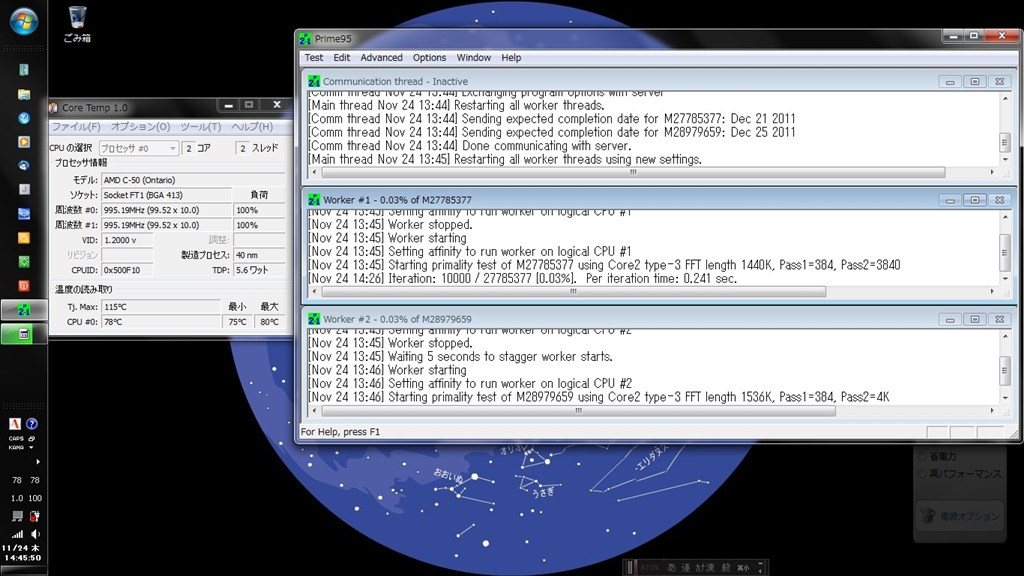Click the ATOK red A tray icon

[x=14, y=424]
